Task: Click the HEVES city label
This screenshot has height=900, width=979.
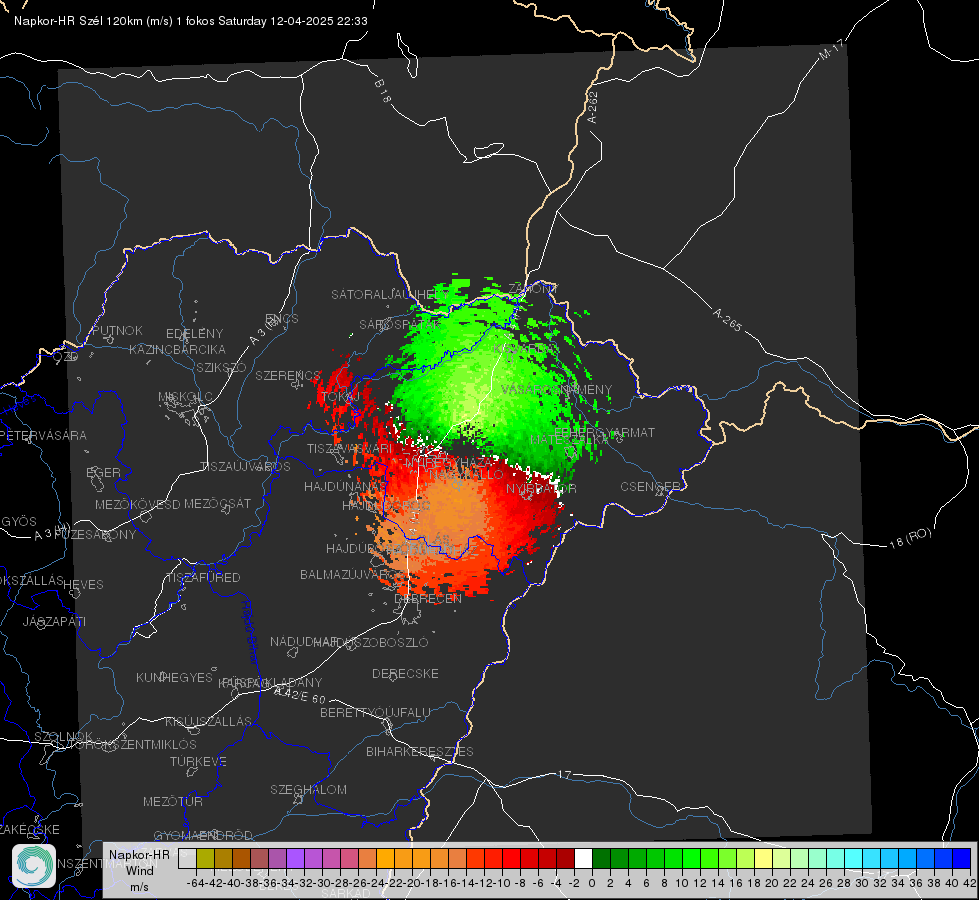Action: 83,585
